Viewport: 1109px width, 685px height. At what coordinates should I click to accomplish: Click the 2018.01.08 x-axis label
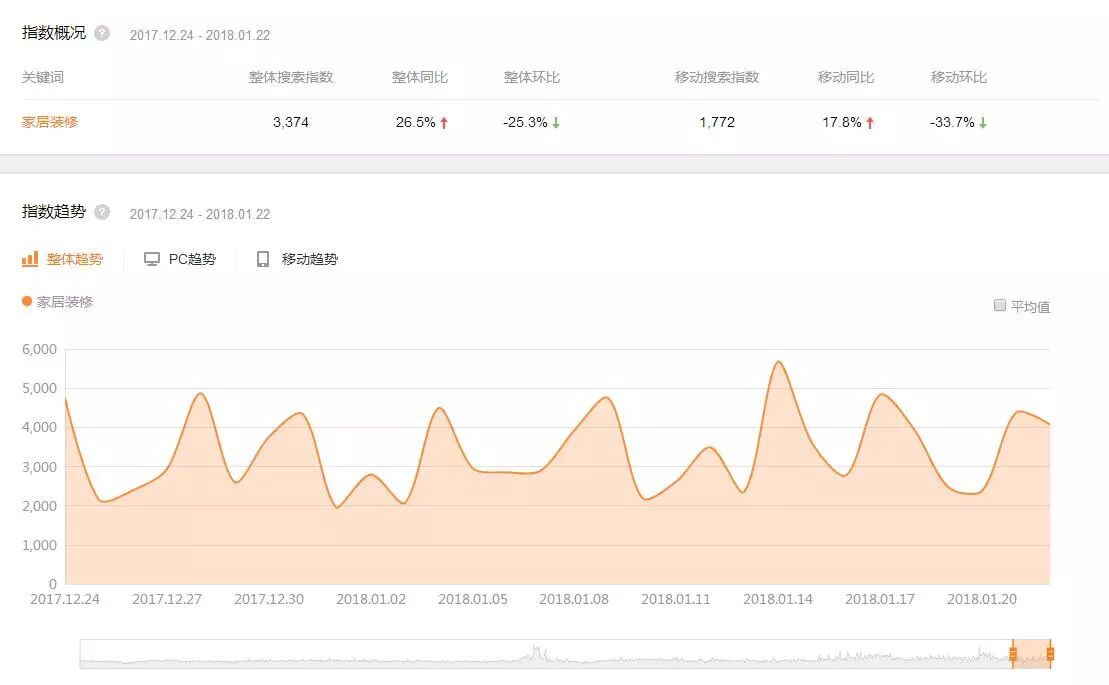(574, 599)
